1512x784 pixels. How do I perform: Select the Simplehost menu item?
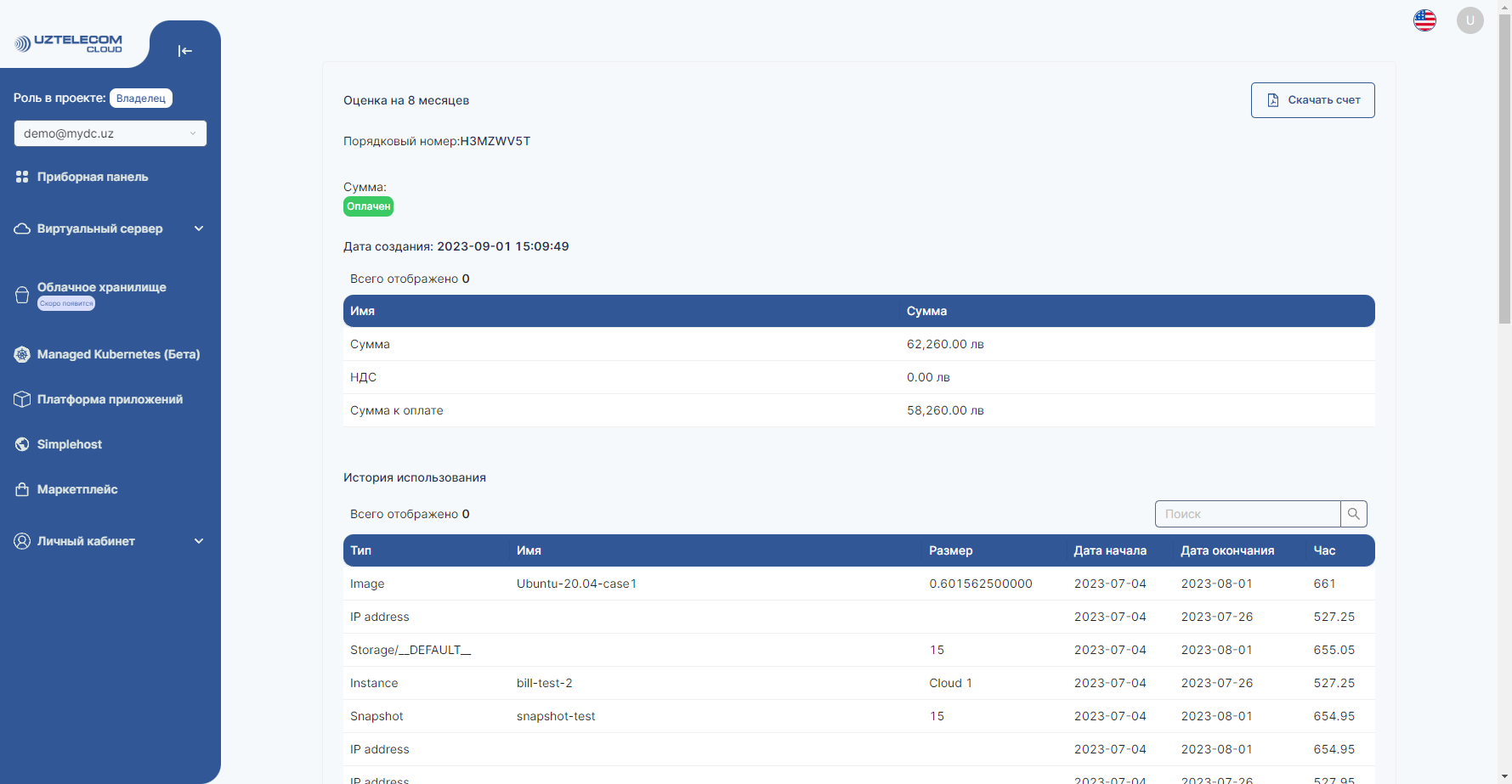click(68, 444)
